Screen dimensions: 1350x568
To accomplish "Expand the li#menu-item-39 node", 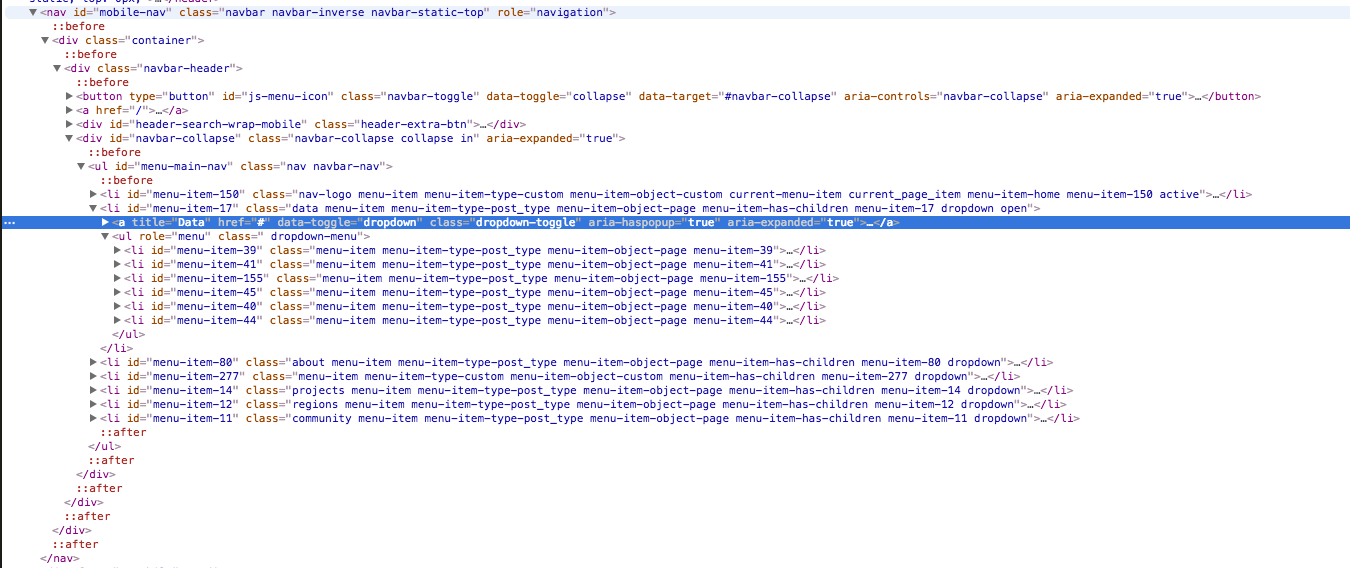I will click(x=117, y=251).
